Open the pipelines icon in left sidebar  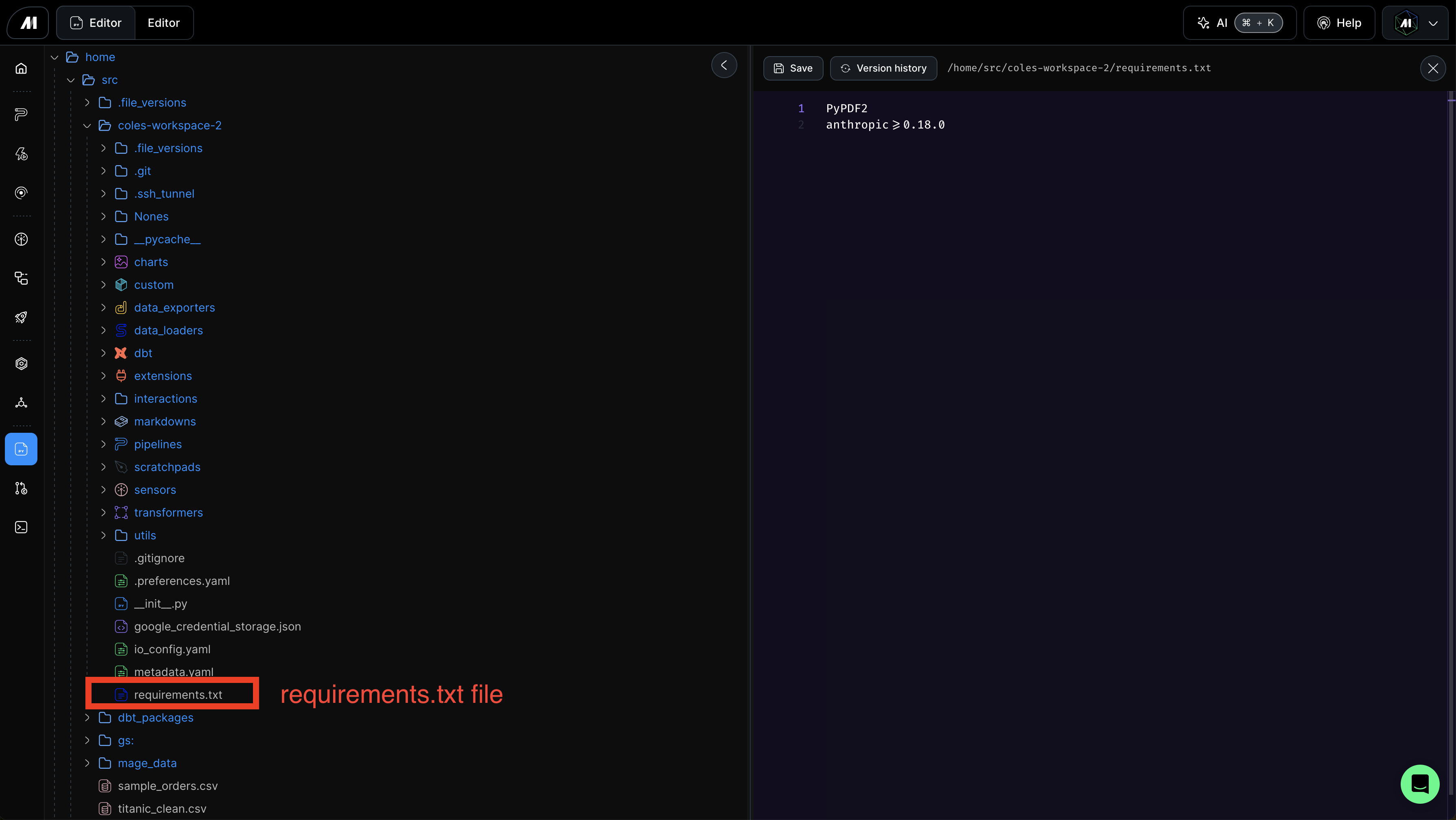[21, 115]
